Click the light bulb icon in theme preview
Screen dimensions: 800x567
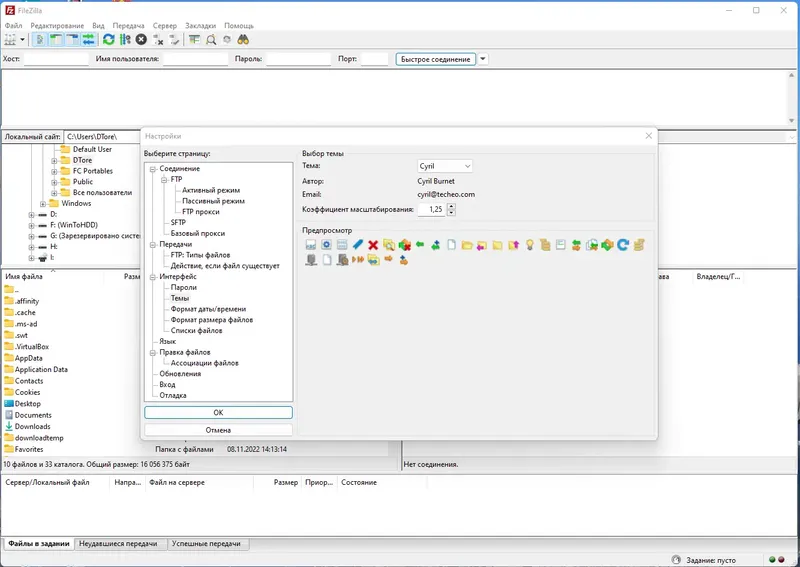(x=530, y=245)
